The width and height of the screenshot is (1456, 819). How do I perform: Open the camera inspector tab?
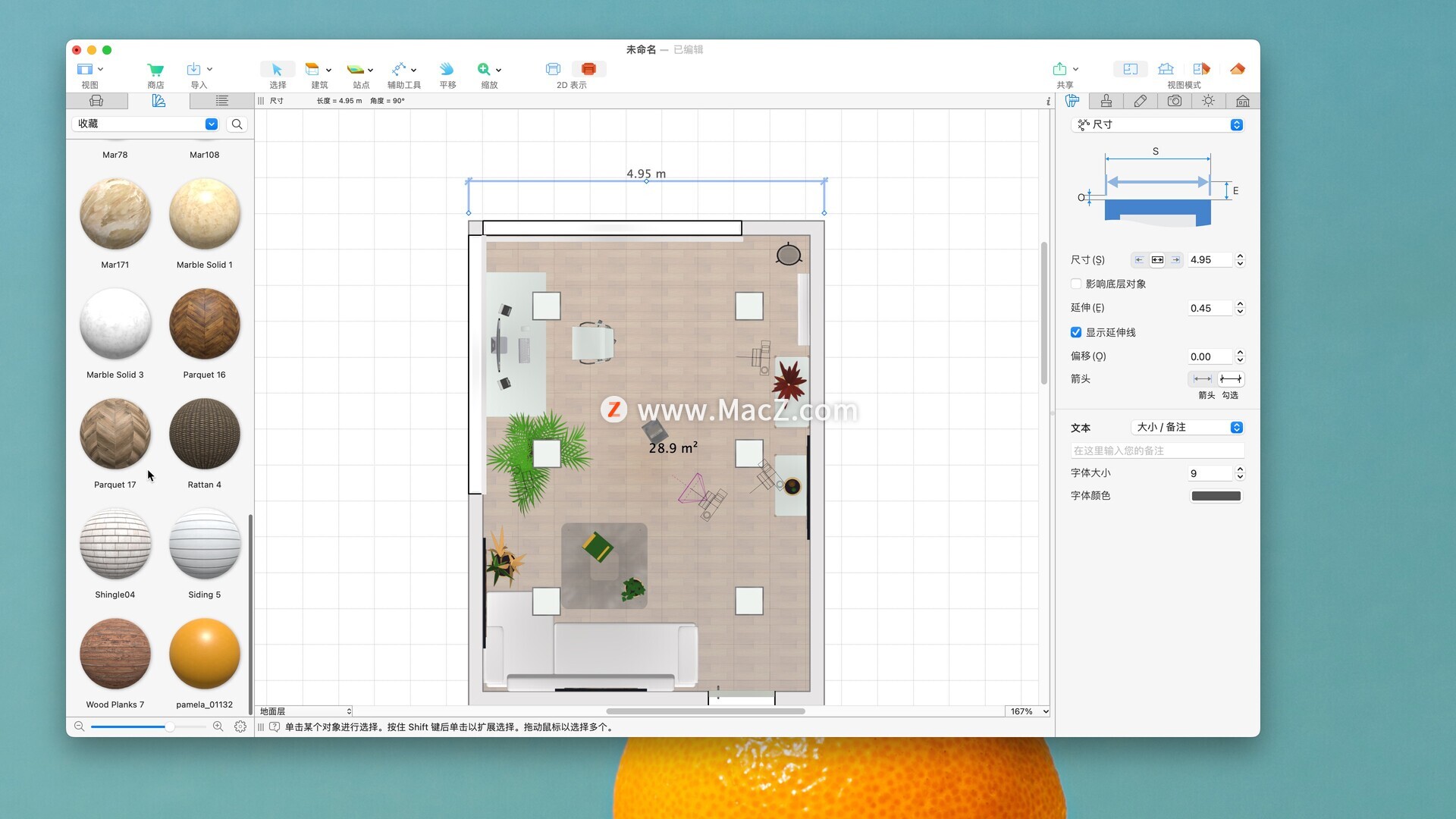click(x=1175, y=101)
